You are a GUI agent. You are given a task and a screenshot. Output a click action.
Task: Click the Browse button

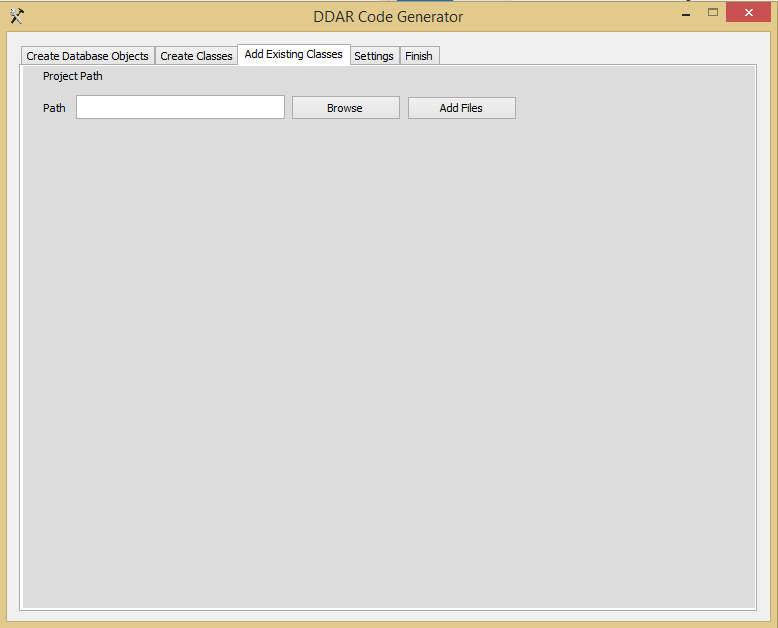(x=345, y=108)
